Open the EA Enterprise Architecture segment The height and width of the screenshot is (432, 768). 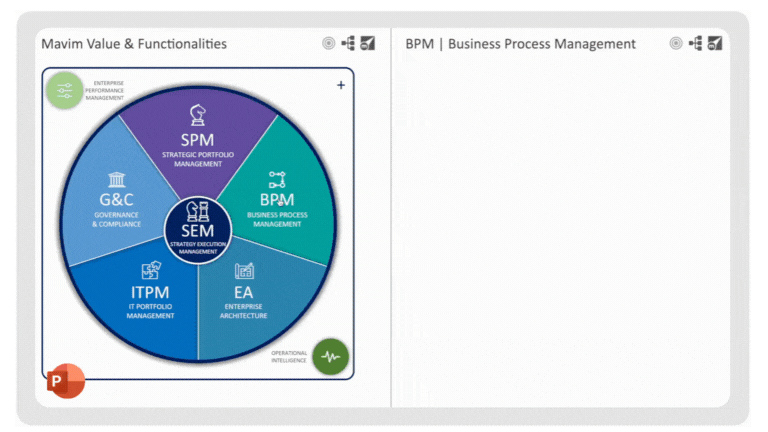coord(244,295)
